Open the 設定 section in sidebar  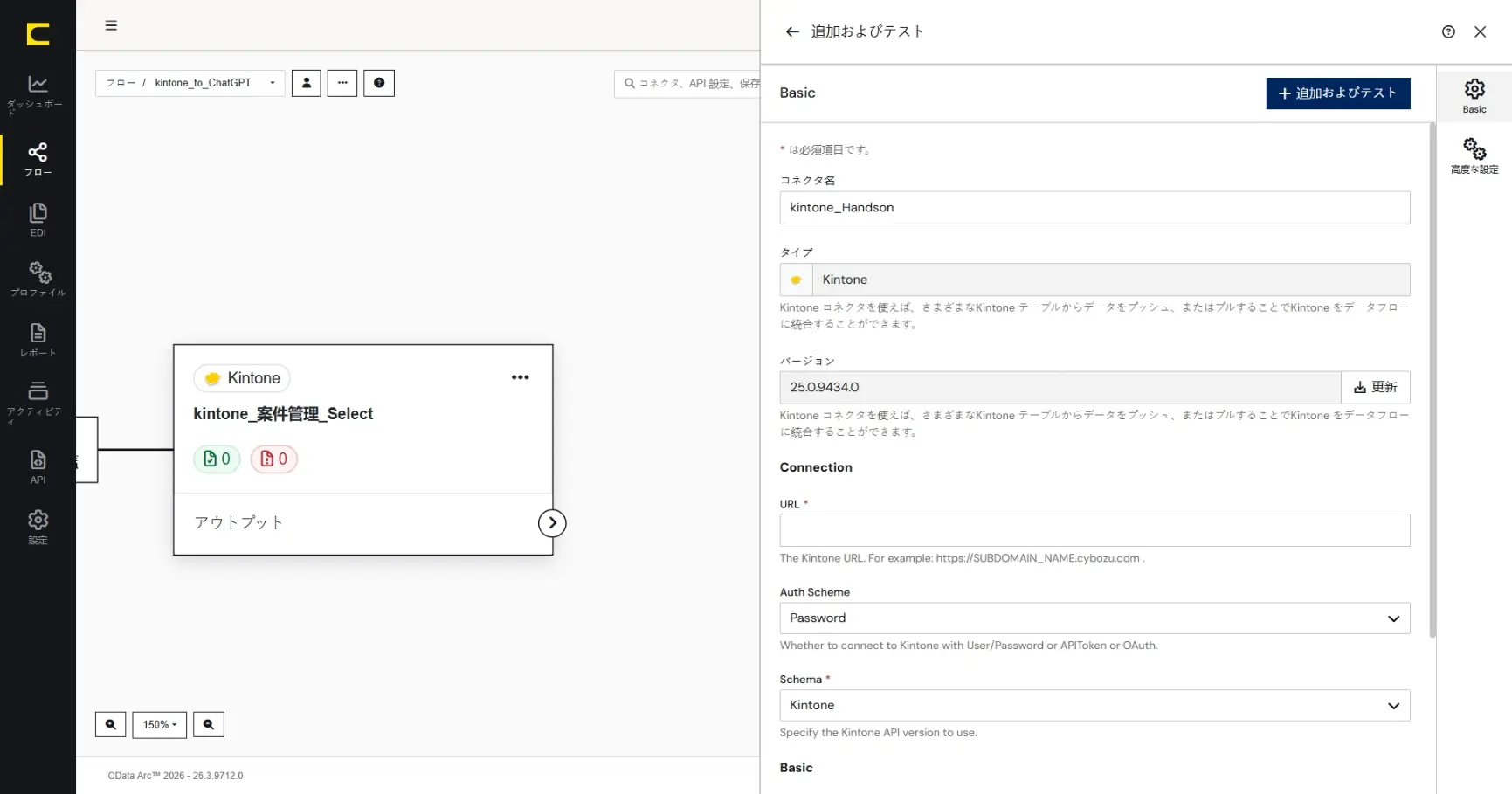(38, 528)
